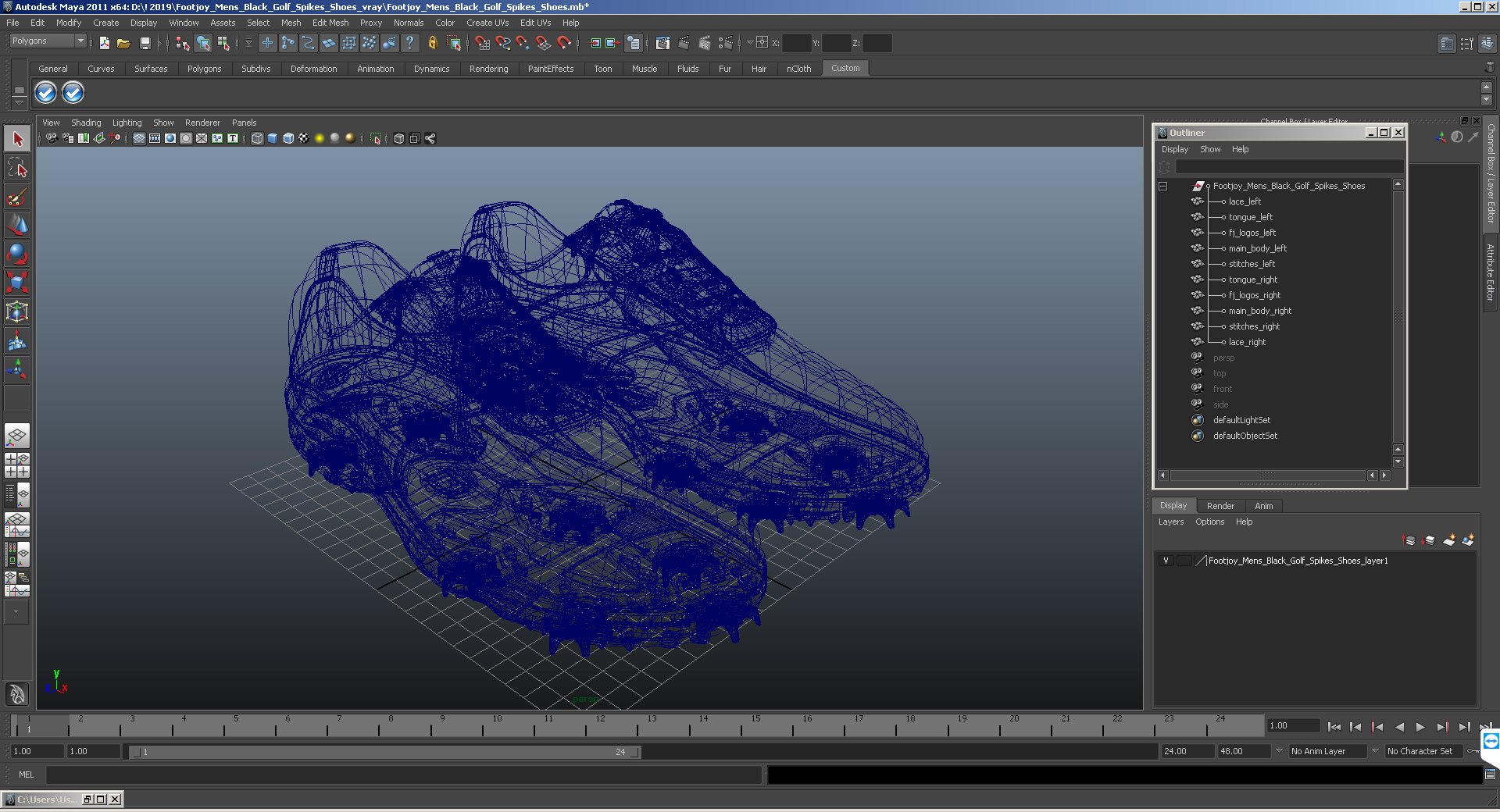Save the scene with disk icon

click(x=145, y=44)
